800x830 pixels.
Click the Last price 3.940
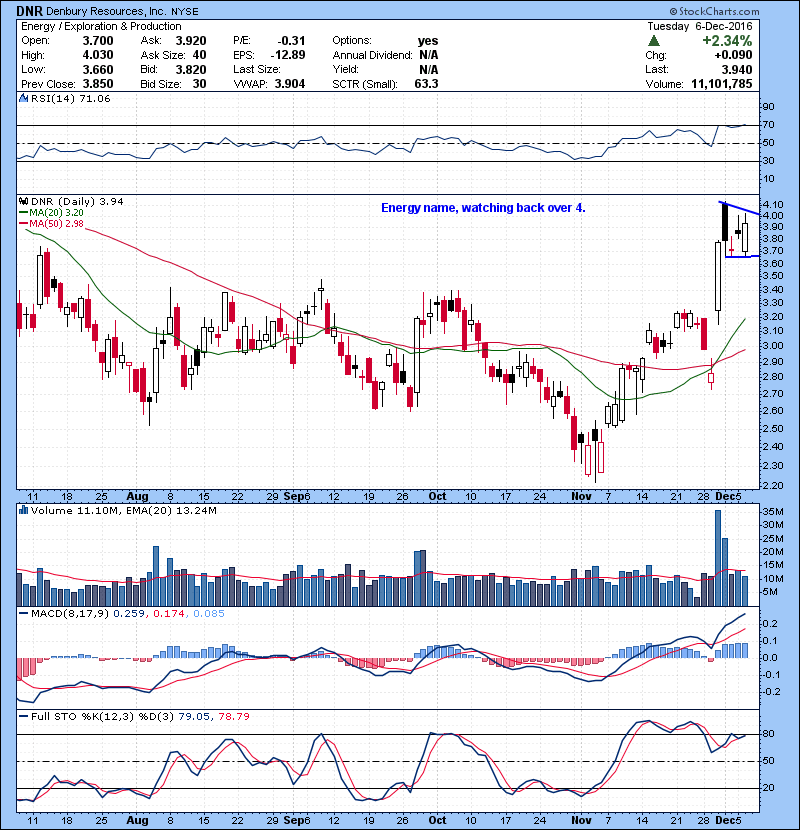pyautogui.click(x=737, y=69)
